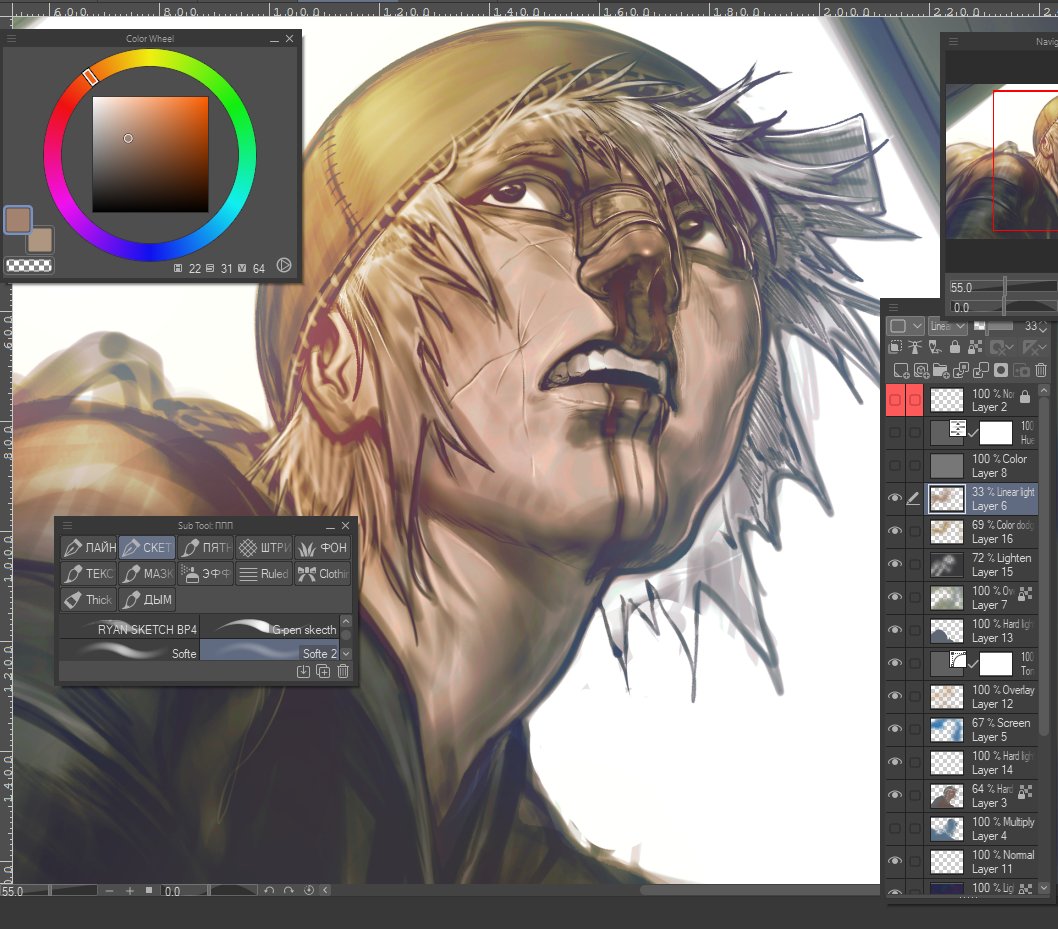Select Layer 2 in the layer list
Screen dimensions: 1058x929
(x=982, y=400)
